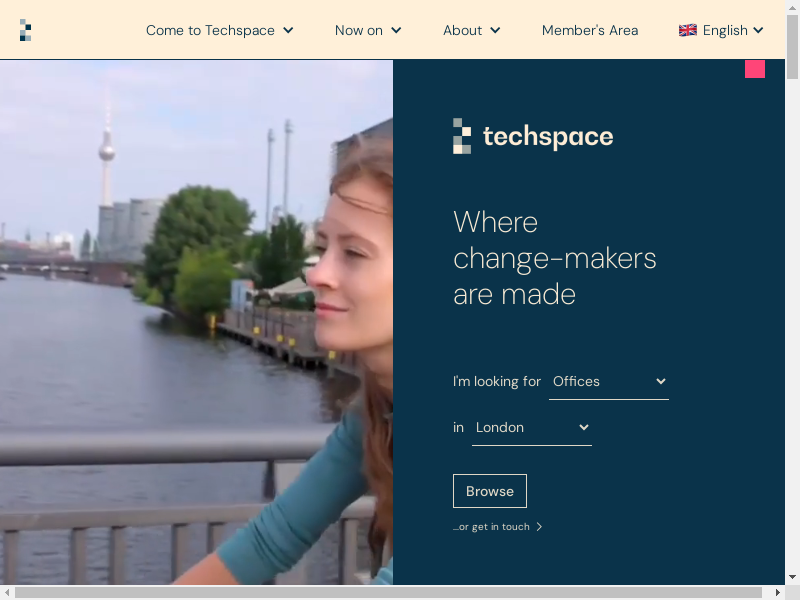This screenshot has width=800, height=600.
Task: Follow the '...or get in touch' link
Action: (x=491, y=527)
